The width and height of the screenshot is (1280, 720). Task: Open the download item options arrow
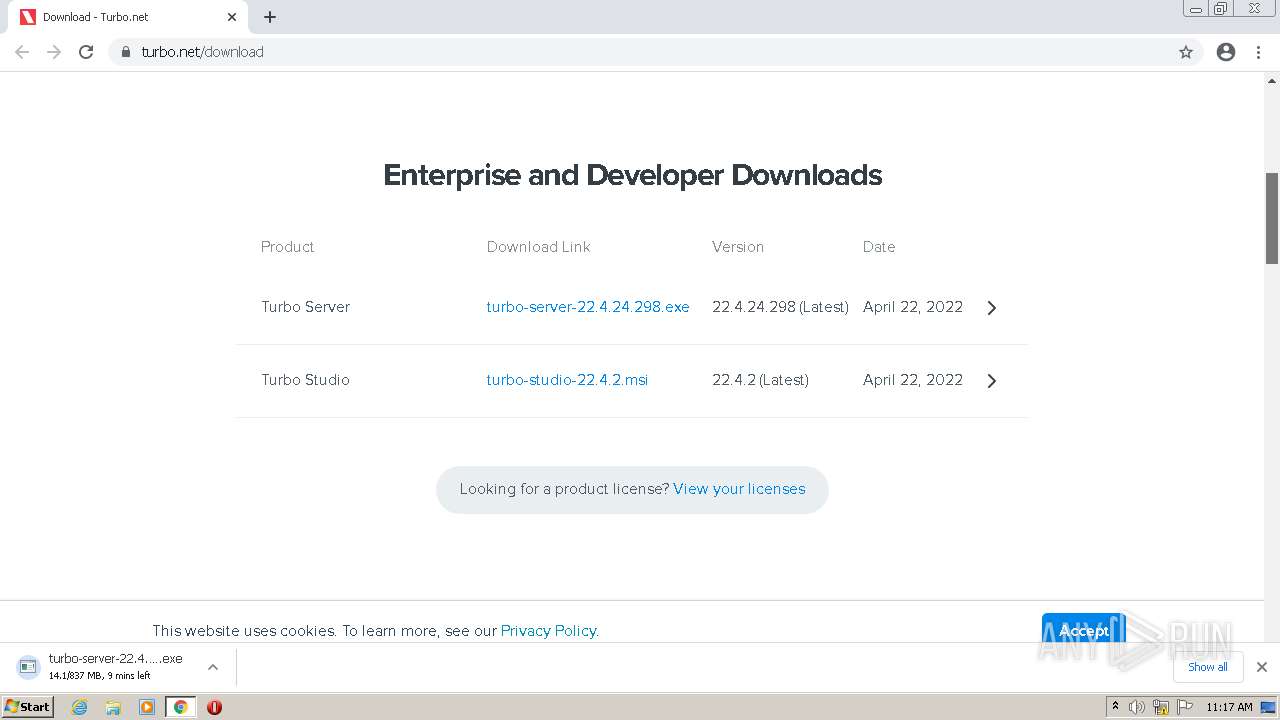click(213, 667)
